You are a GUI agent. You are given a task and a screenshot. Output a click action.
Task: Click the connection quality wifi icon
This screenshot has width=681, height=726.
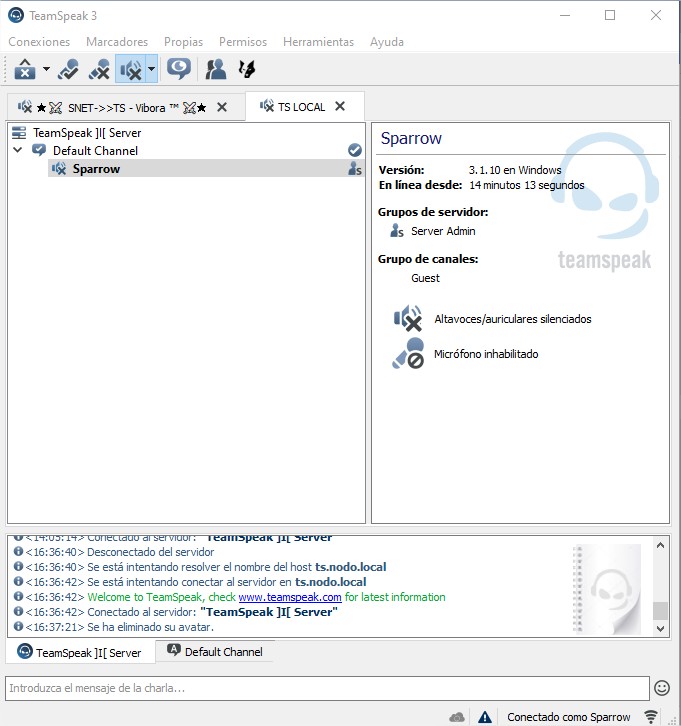click(651, 717)
